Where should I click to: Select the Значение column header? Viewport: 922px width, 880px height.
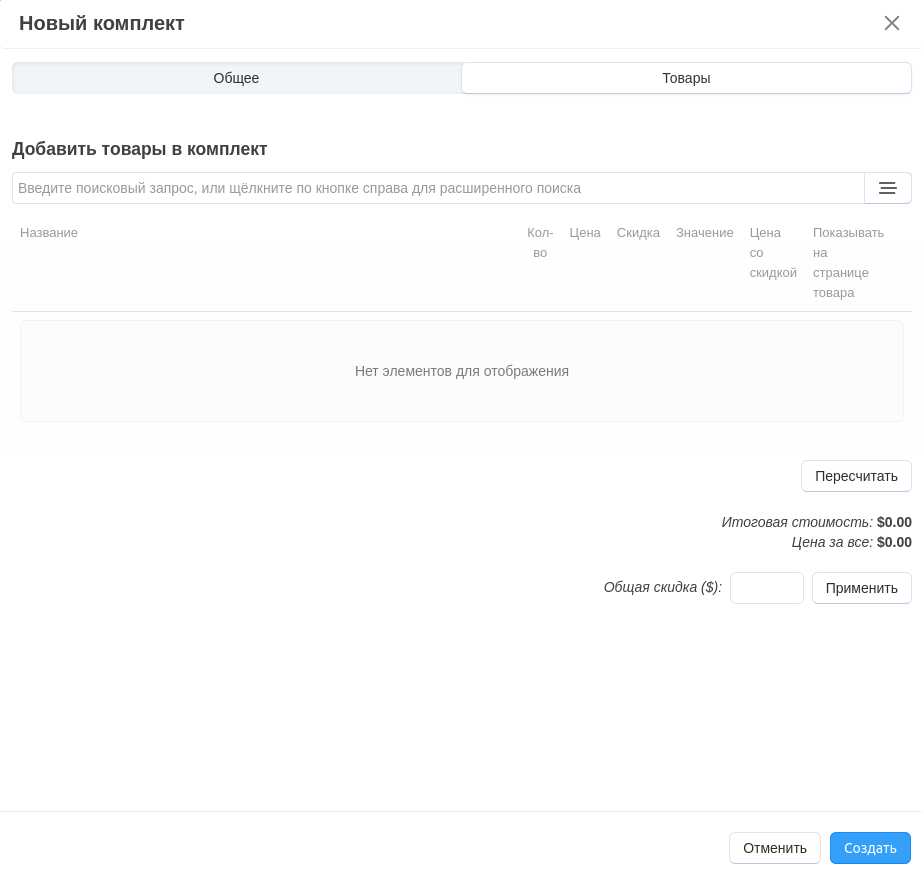click(704, 233)
